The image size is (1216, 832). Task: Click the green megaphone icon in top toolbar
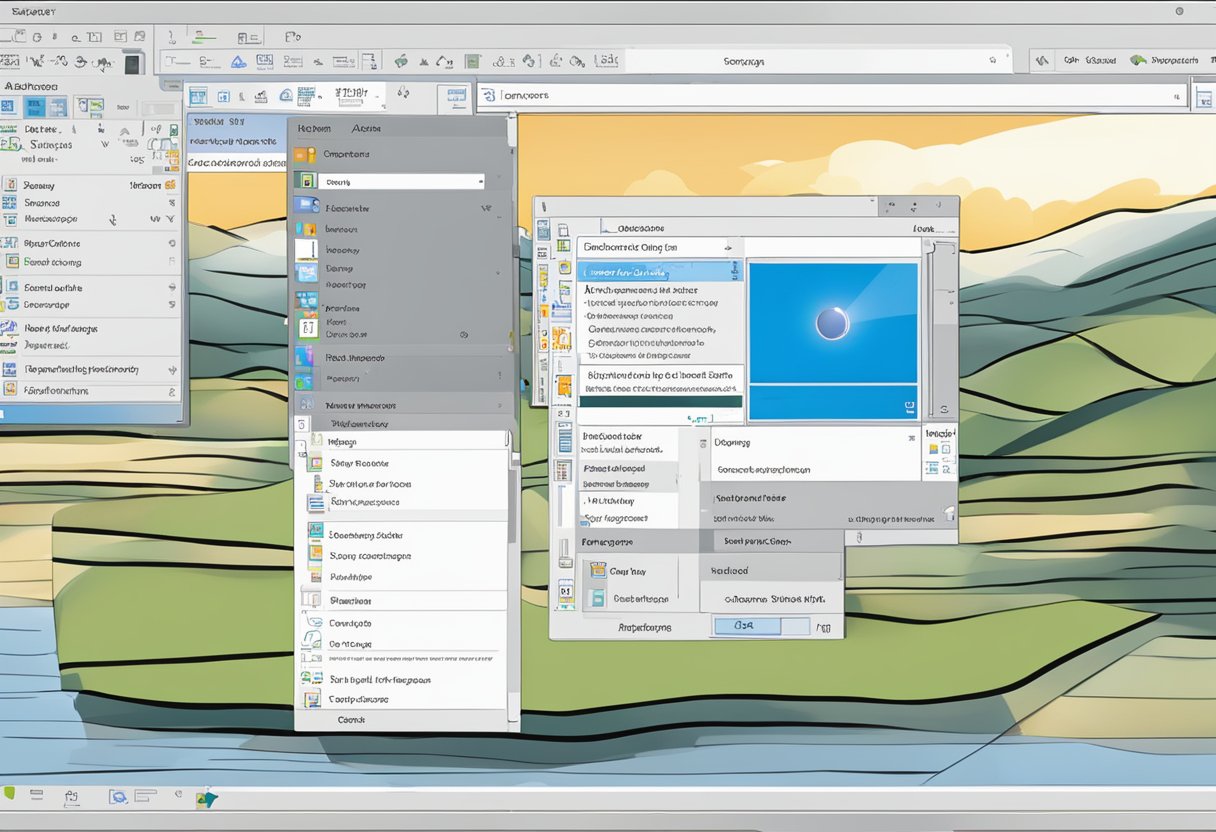[400, 61]
